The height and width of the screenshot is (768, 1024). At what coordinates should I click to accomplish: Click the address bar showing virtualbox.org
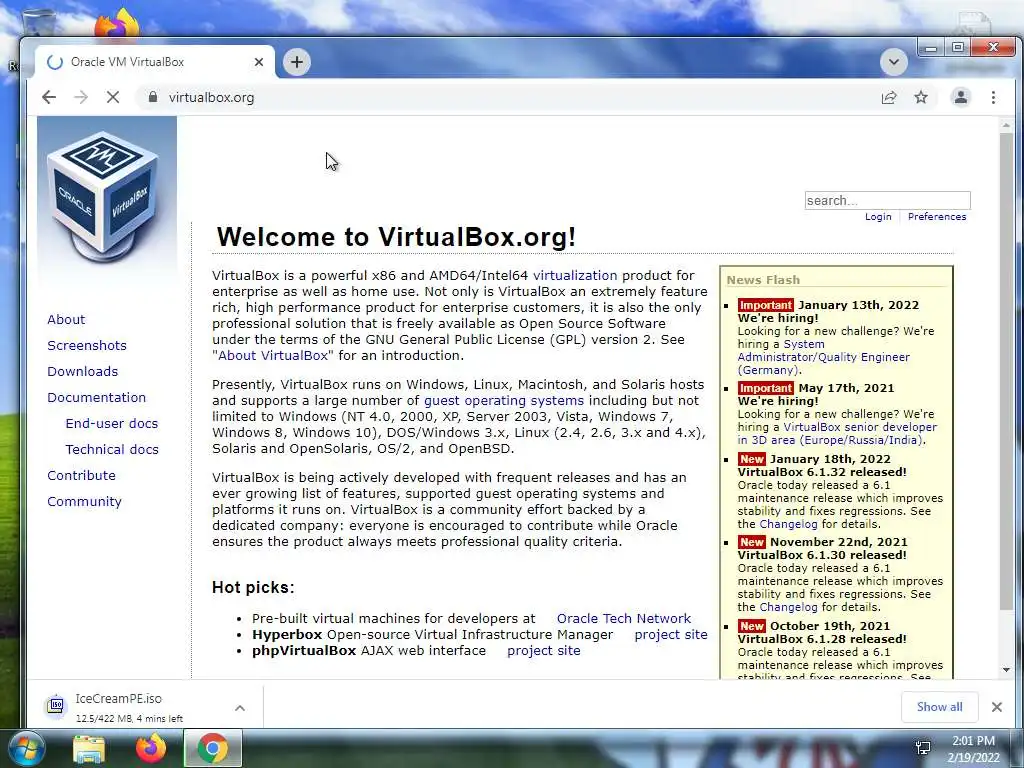[x=509, y=97]
